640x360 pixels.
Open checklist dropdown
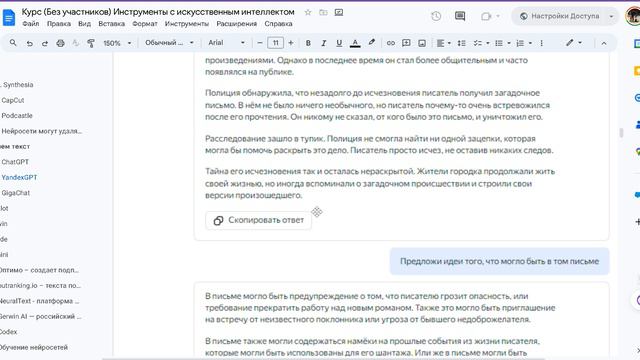481,43
